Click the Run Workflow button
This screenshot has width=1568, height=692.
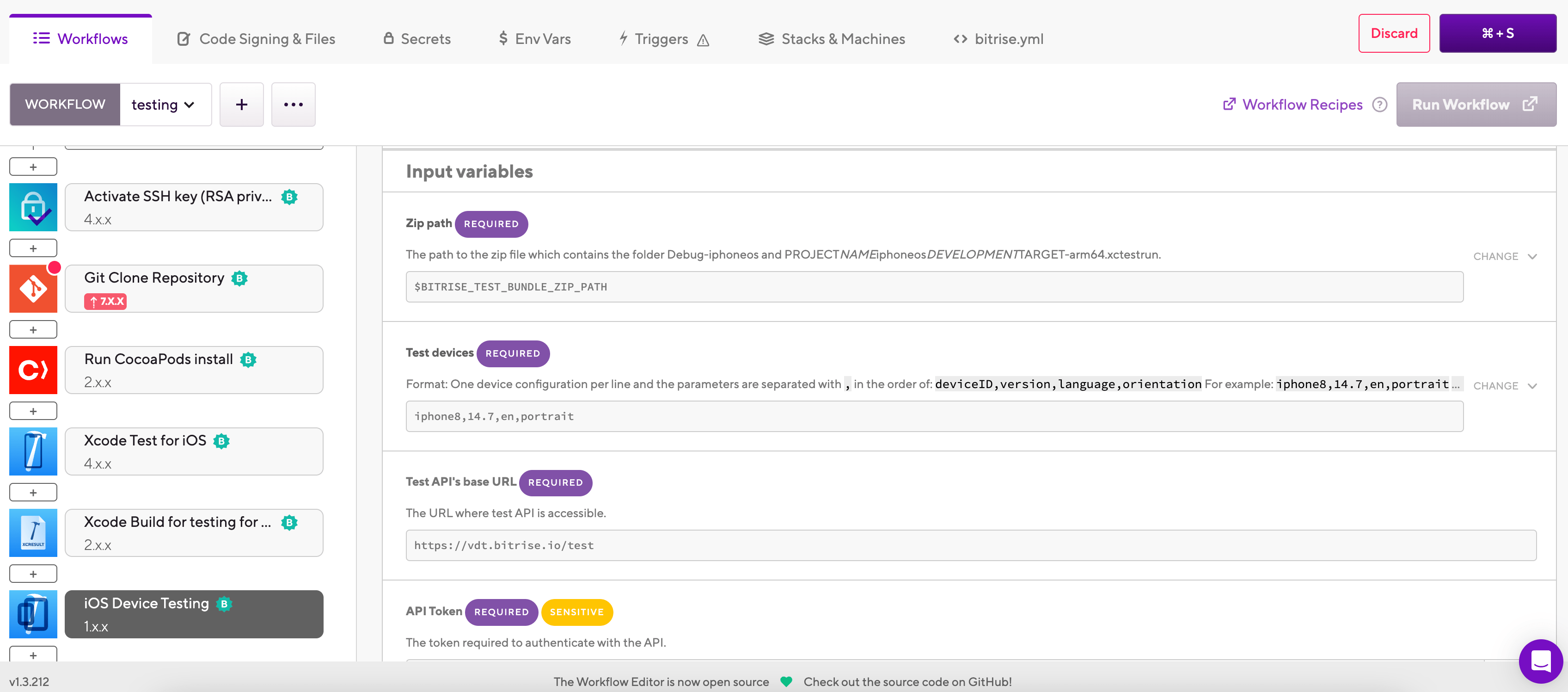[1476, 105]
